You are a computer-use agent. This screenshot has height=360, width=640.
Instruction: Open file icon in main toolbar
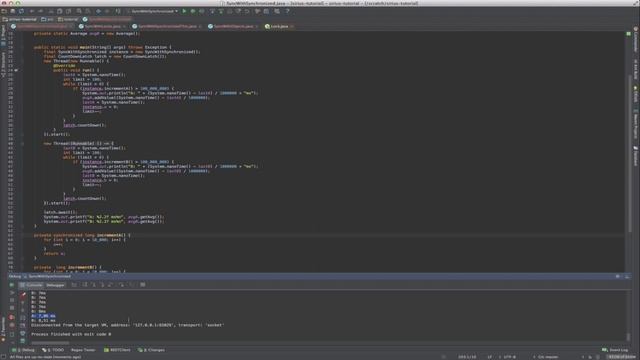point(4,11)
